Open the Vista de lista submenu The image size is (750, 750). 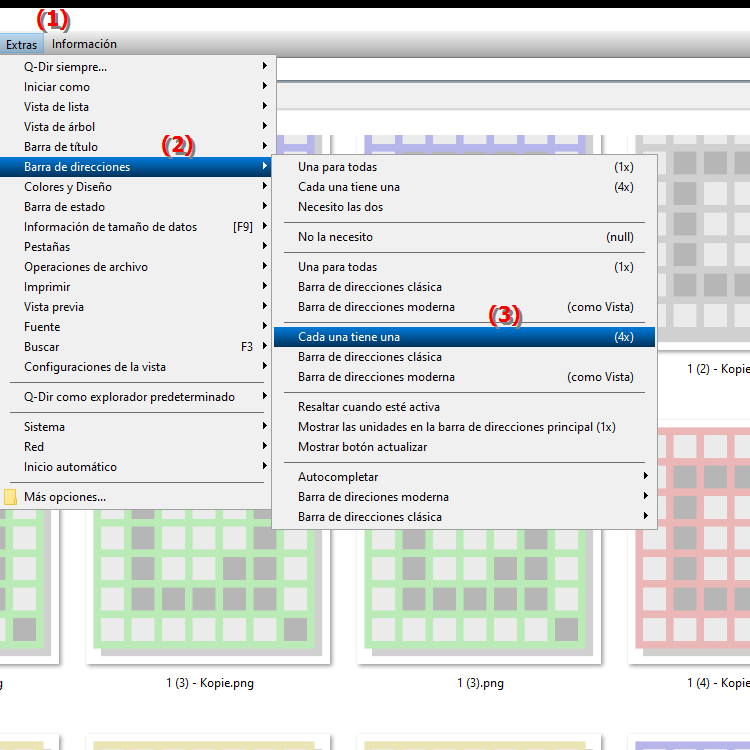135,107
